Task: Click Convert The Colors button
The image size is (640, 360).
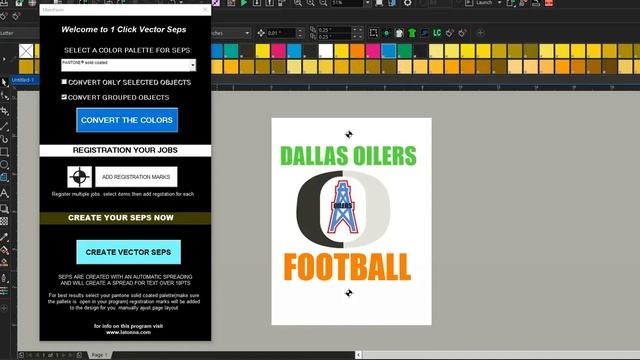Action: click(127, 120)
